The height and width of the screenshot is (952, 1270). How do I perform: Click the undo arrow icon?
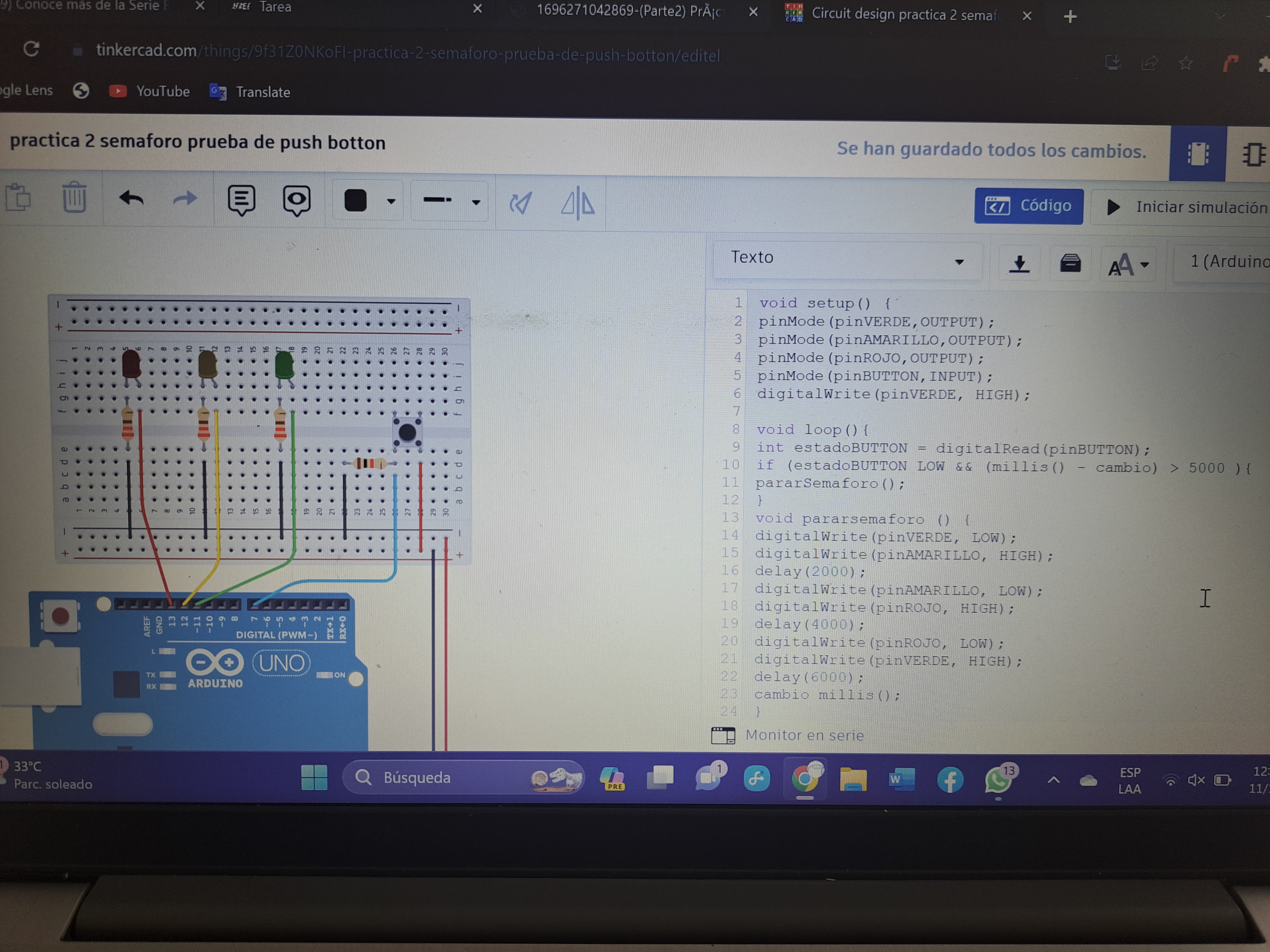pyautogui.click(x=132, y=199)
